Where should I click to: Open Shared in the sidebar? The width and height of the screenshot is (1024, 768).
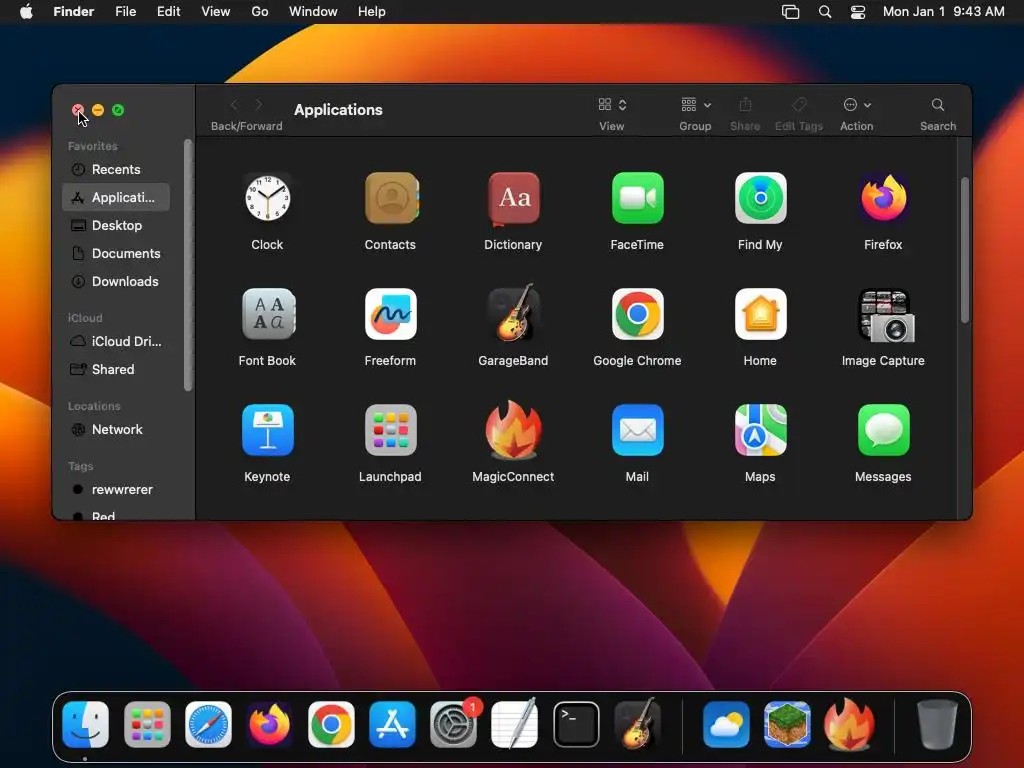point(116,369)
